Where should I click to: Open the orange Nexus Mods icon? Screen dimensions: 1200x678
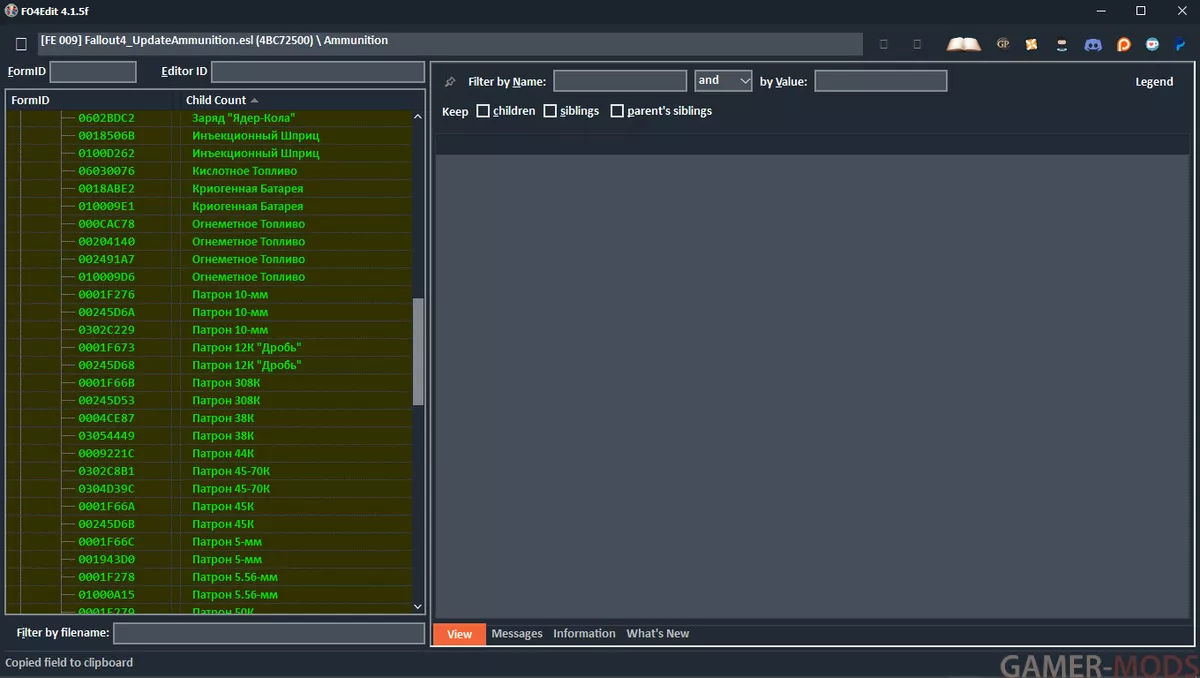click(x=1032, y=44)
